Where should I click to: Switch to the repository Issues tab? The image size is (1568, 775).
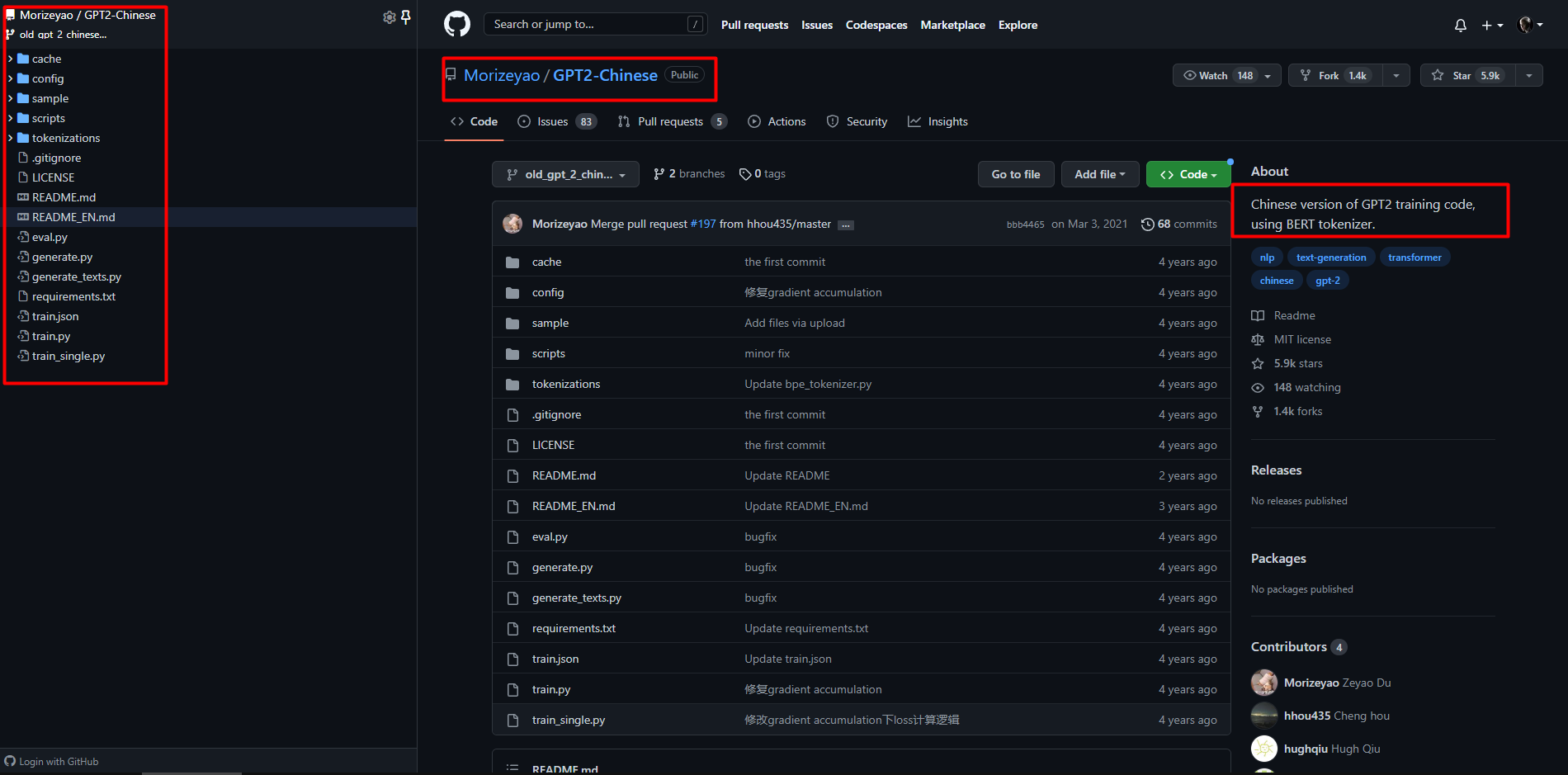click(557, 121)
